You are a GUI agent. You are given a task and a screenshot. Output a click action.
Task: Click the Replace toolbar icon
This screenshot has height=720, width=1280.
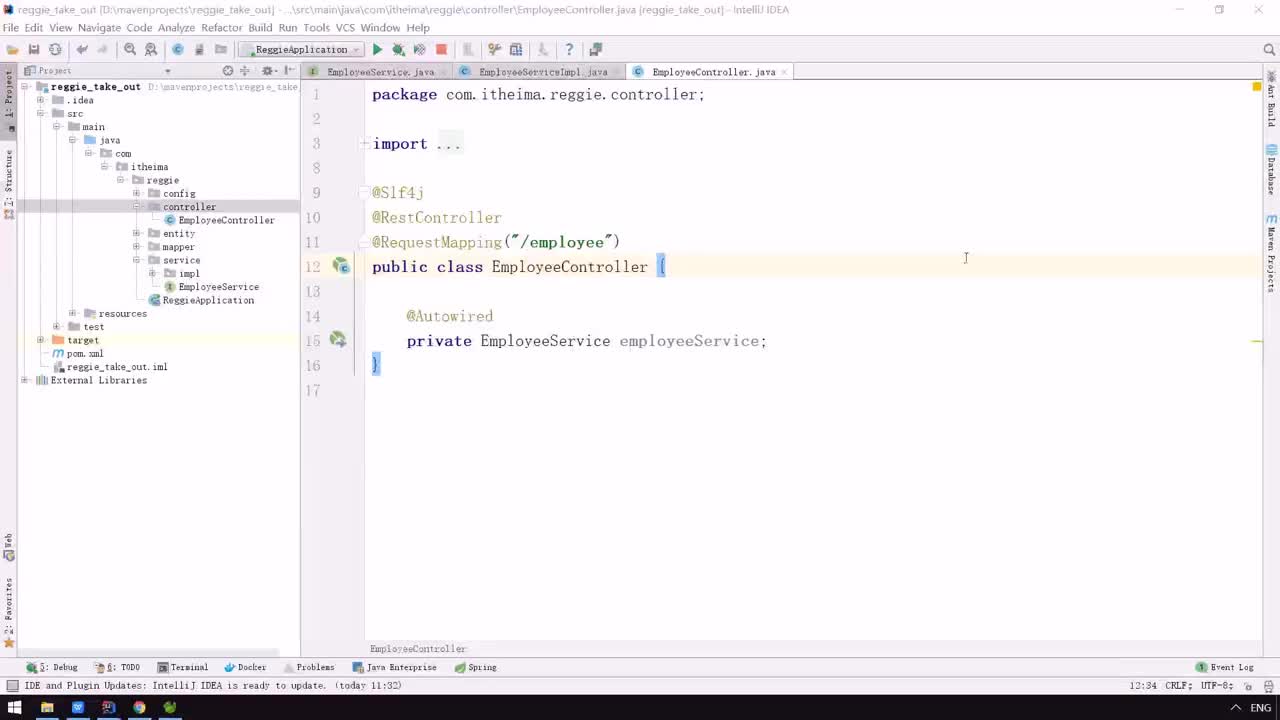pyautogui.click(x=151, y=49)
